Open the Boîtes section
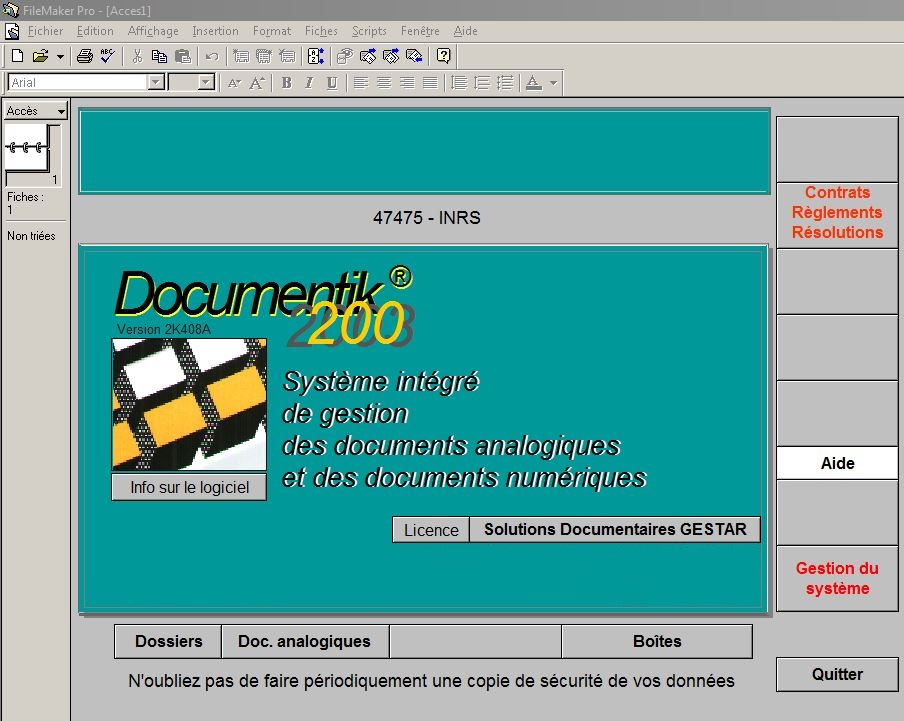904x721 pixels. pos(657,641)
